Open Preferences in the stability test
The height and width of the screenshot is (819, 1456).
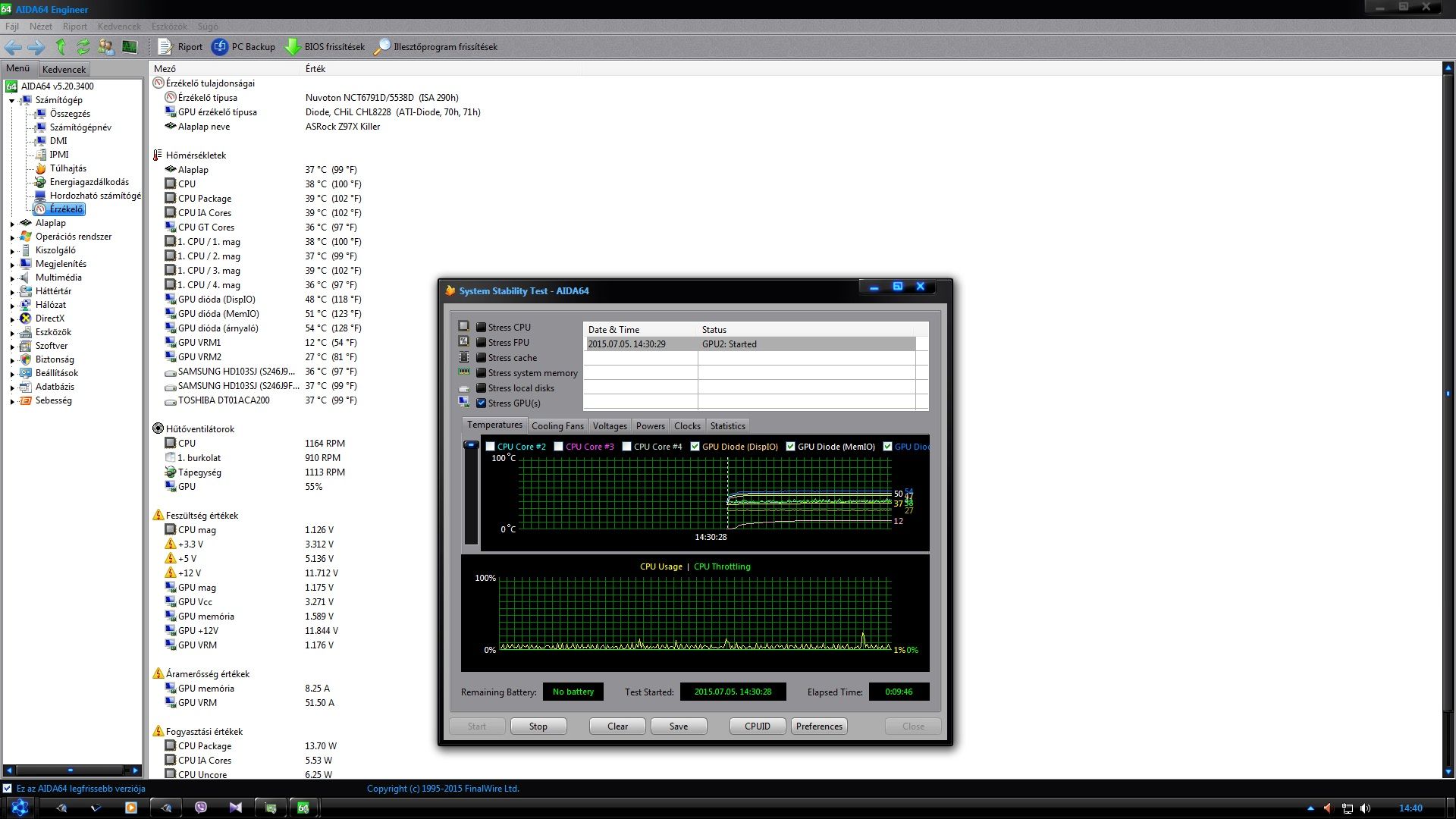tap(819, 726)
